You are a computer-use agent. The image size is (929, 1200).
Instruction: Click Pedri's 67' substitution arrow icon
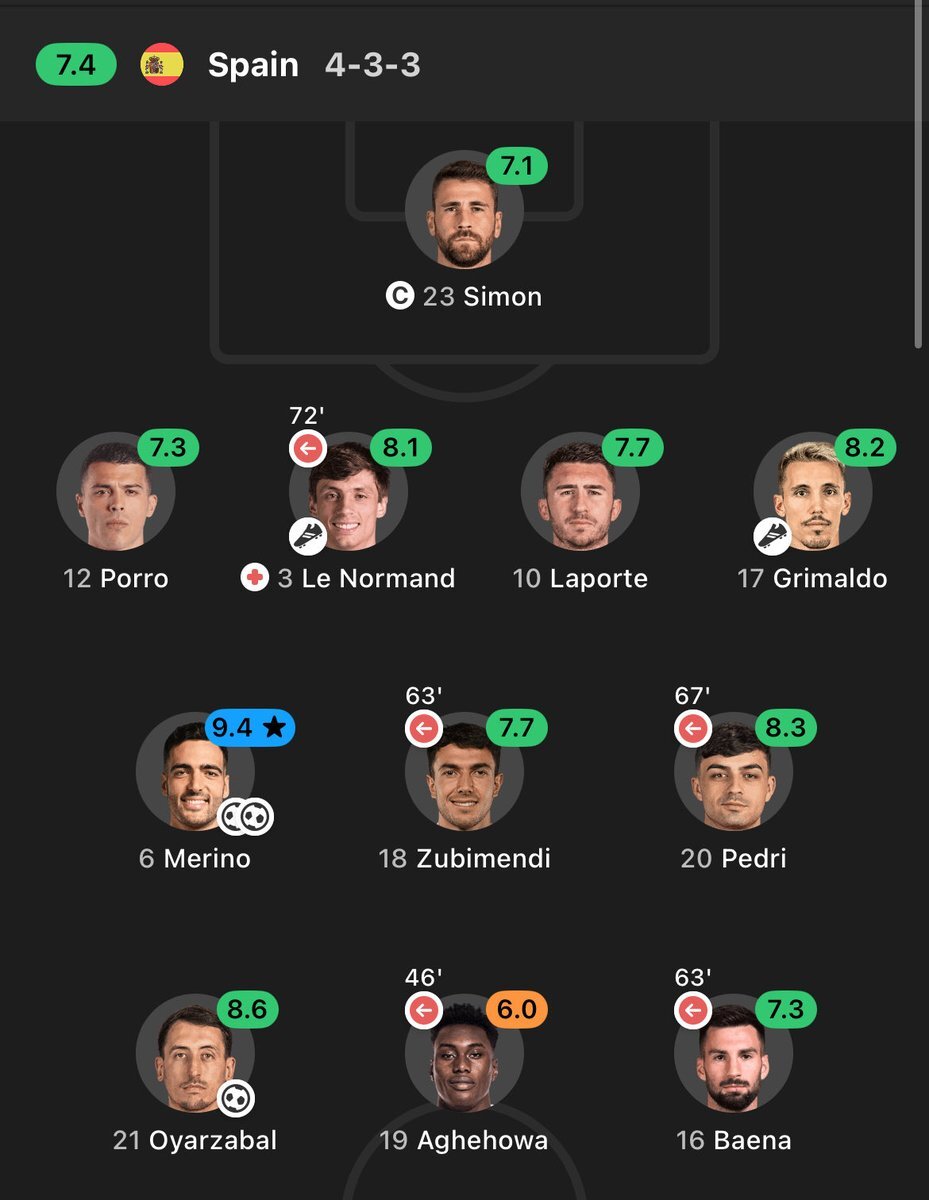693,728
